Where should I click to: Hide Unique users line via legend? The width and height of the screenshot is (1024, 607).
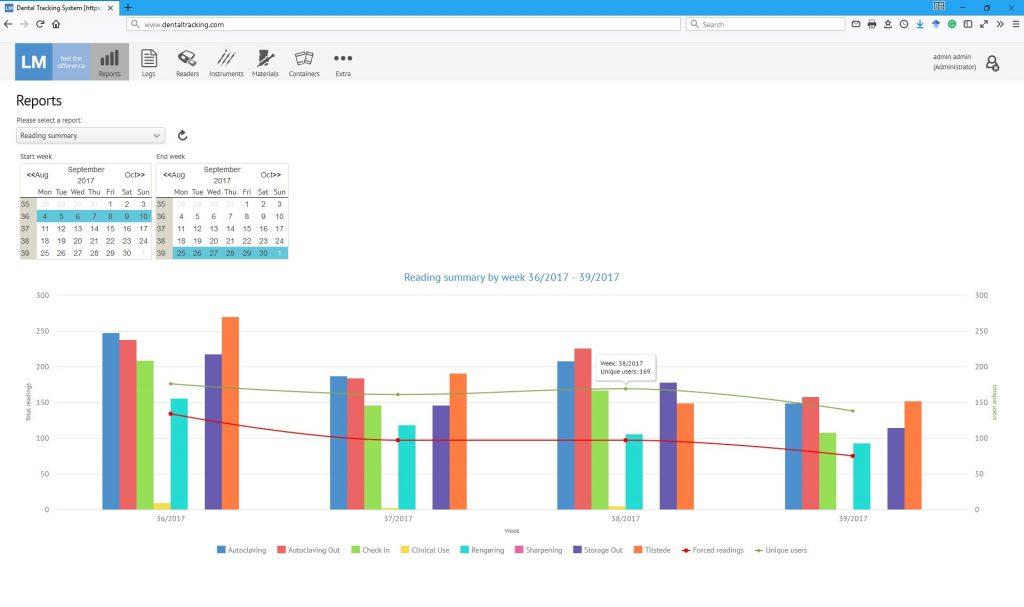pyautogui.click(x=781, y=550)
